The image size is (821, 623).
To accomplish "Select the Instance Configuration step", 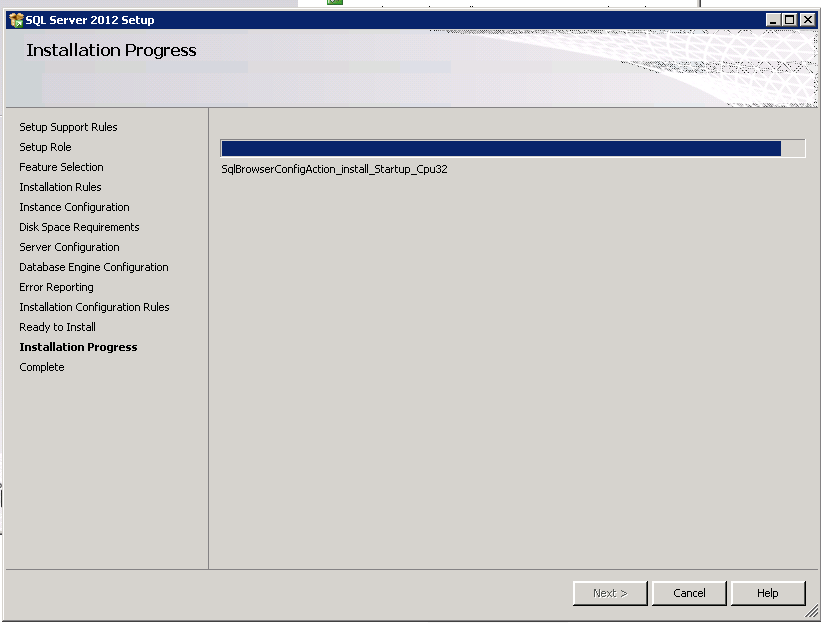I will coord(74,207).
